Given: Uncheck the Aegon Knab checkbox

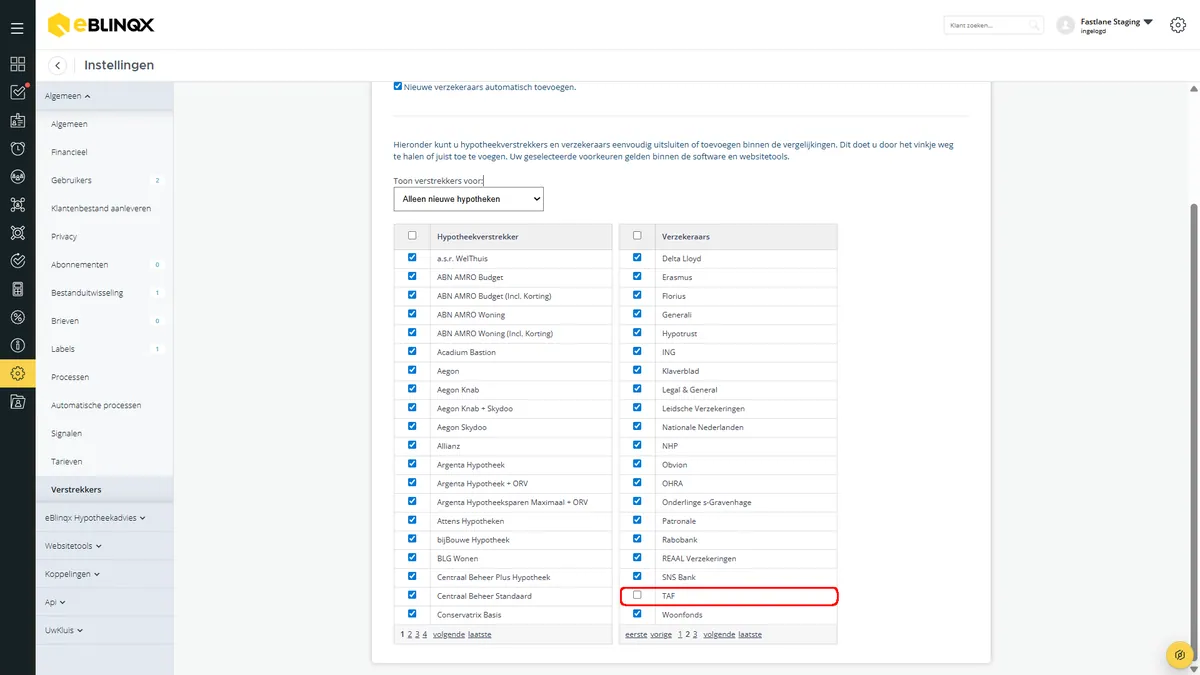Looking at the screenshot, I should click(x=412, y=389).
